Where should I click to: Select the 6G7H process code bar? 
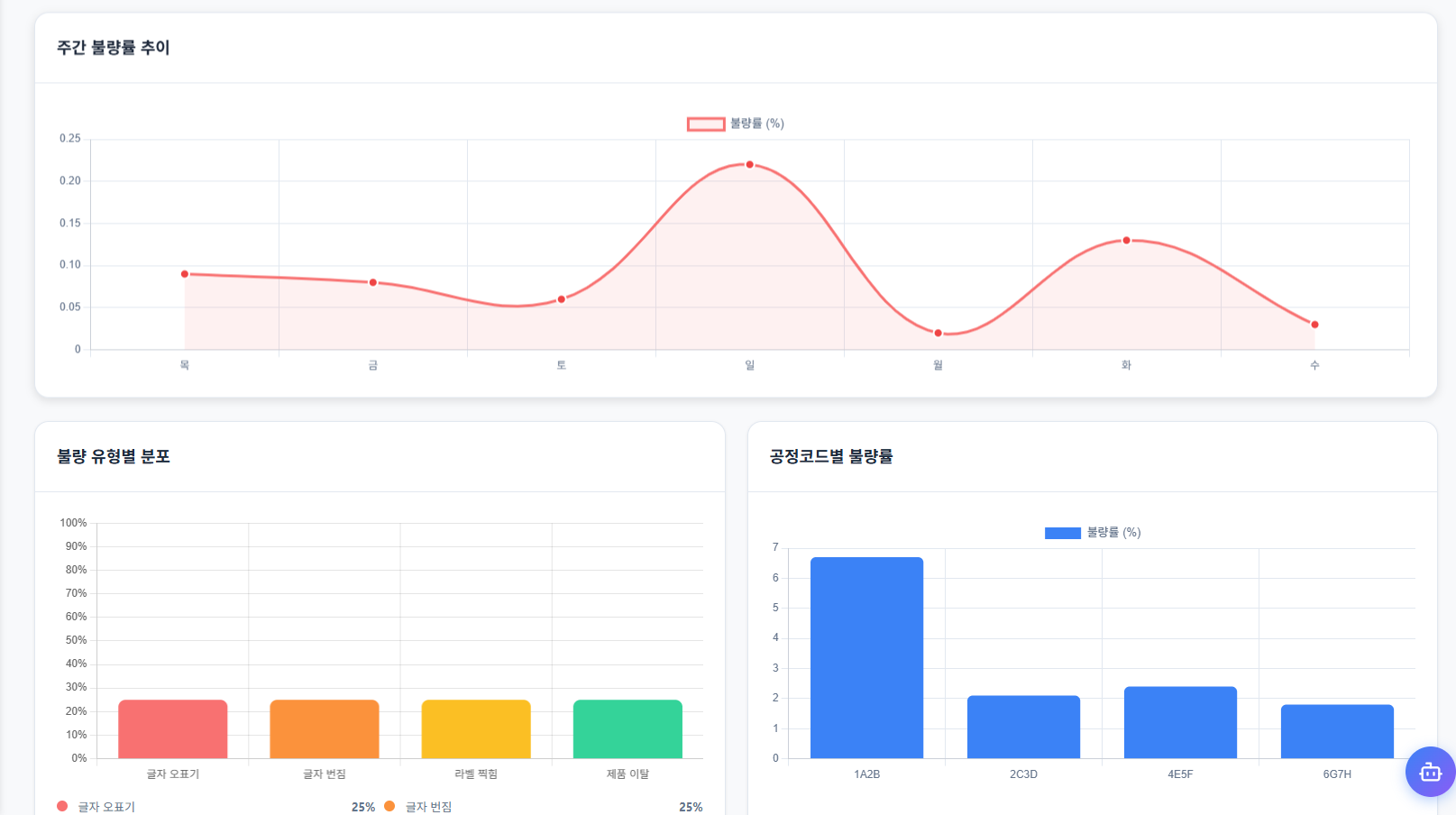pyautogui.click(x=1337, y=731)
